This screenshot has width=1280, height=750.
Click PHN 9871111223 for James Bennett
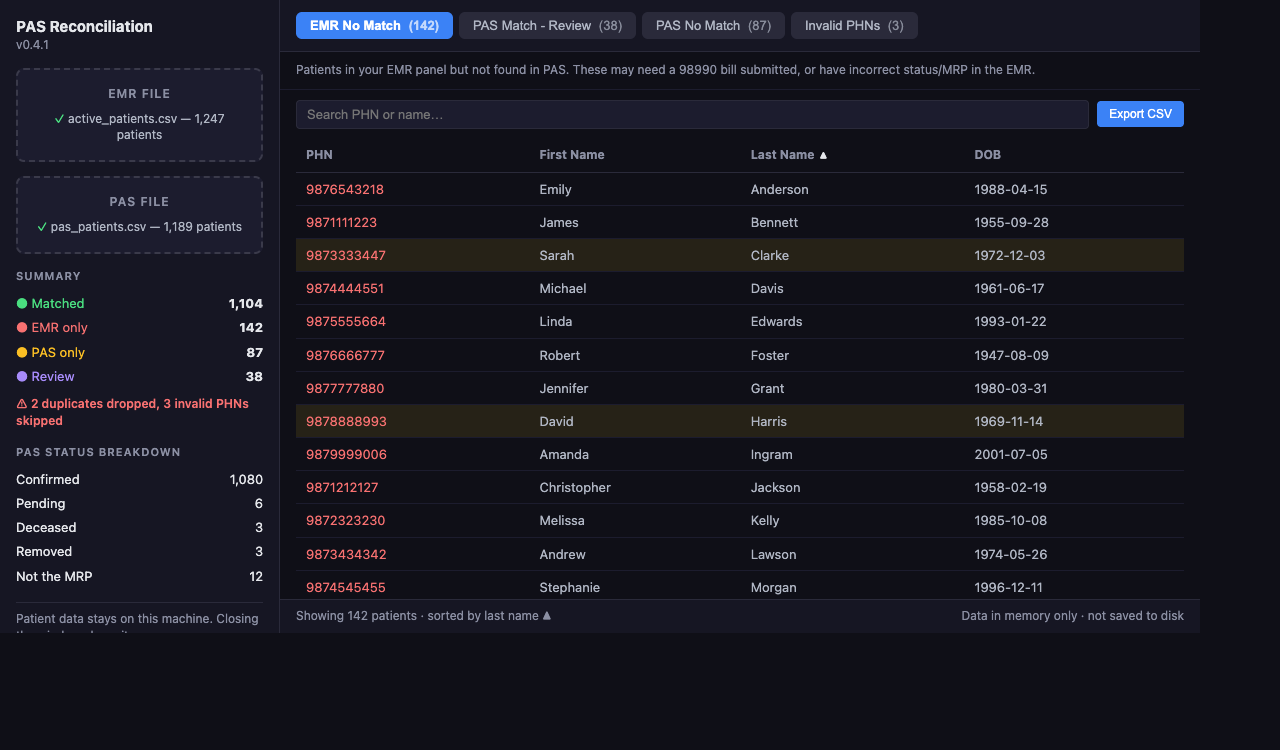pyautogui.click(x=341, y=222)
